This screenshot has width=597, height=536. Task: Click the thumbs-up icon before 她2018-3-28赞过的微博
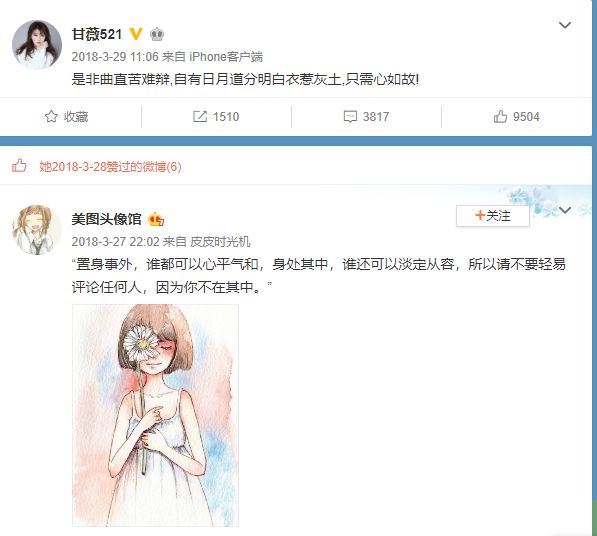[x=19, y=166]
